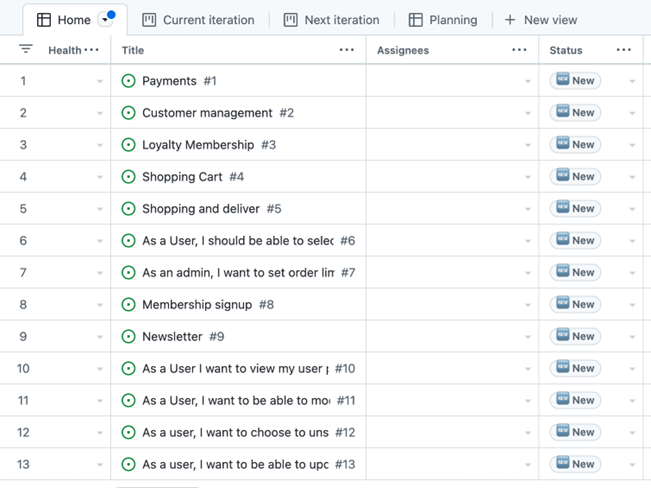
Task: Click the open issue icon for issue #12
Action: click(x=128, y=432)
